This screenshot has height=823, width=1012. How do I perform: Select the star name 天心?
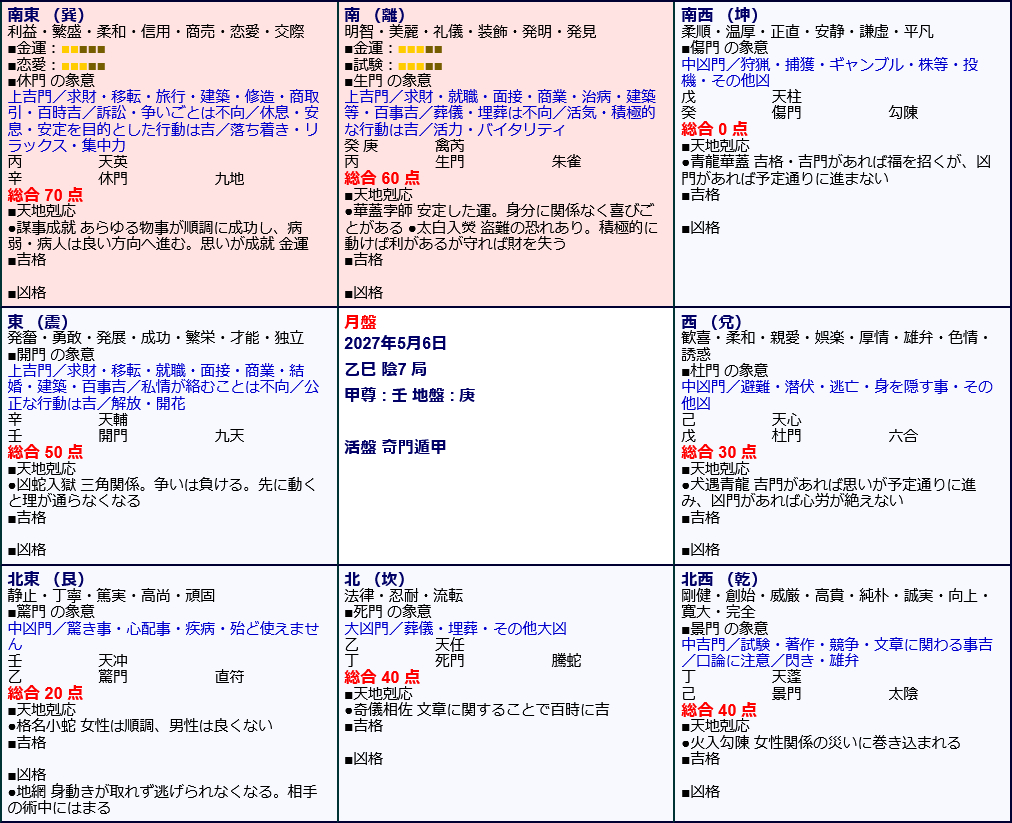click(x=787, y=420)
